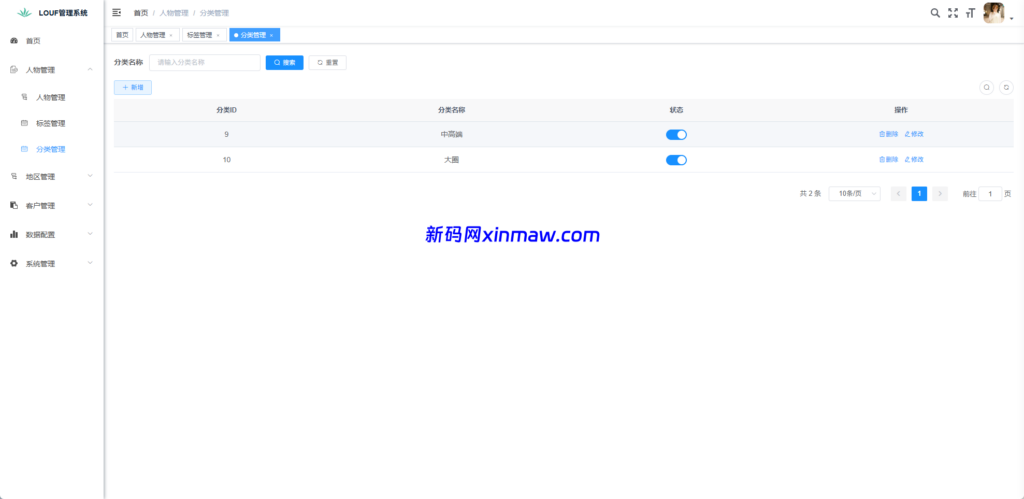This screenshot has height=499, width=1024.
Task: Click the 人物管理 parent menu icon
Action: point(14,69)
